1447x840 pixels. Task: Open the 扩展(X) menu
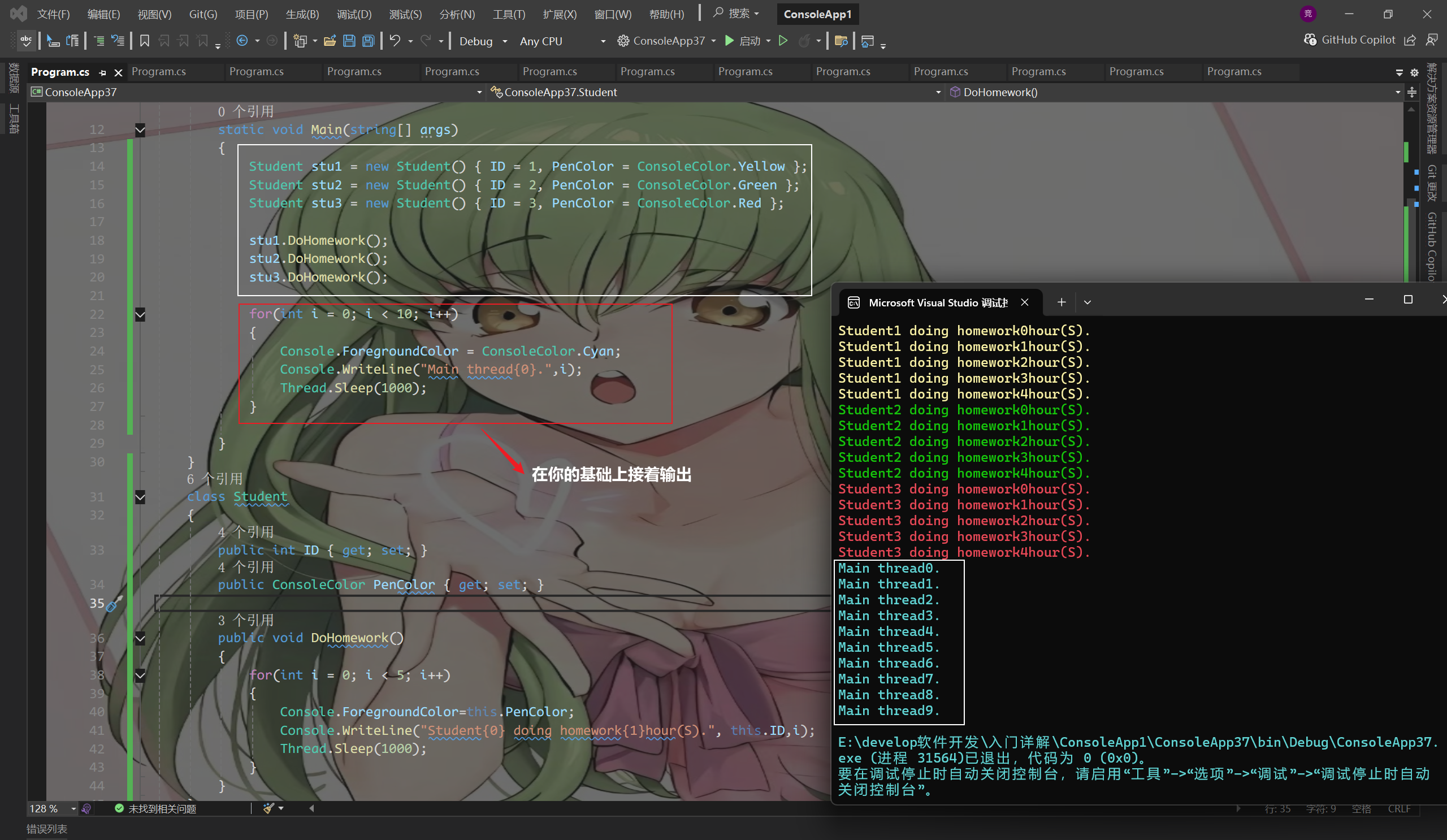click(559, 14)
